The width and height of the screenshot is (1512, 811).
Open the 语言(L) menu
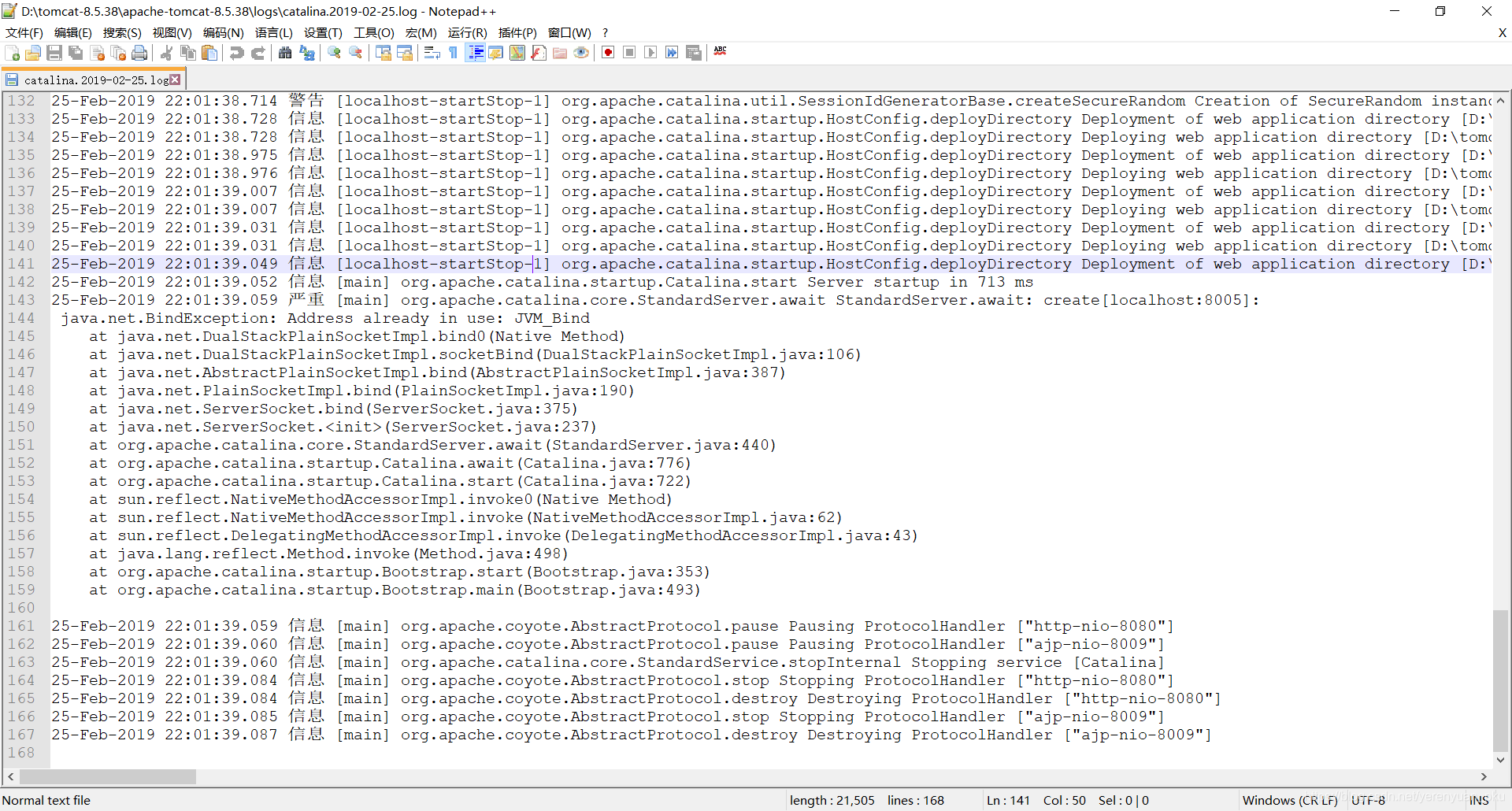pos(274,33)
